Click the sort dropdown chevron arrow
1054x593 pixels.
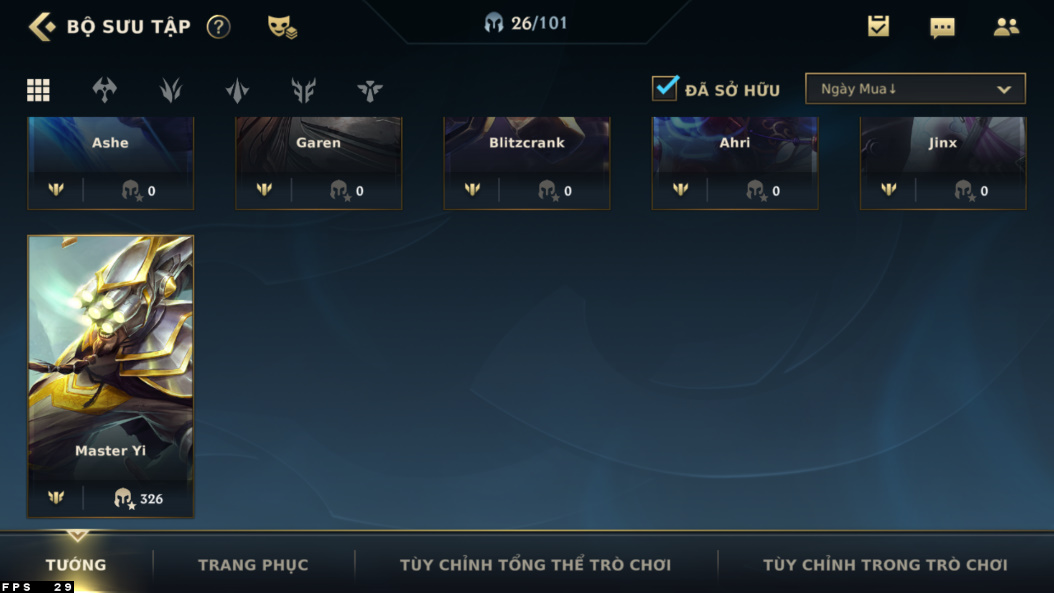(x=1004, y=89)
